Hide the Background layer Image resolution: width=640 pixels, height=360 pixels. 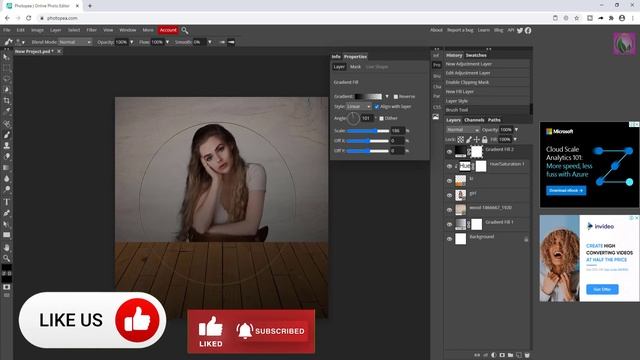pyautogui.click(x=449, y=239)
